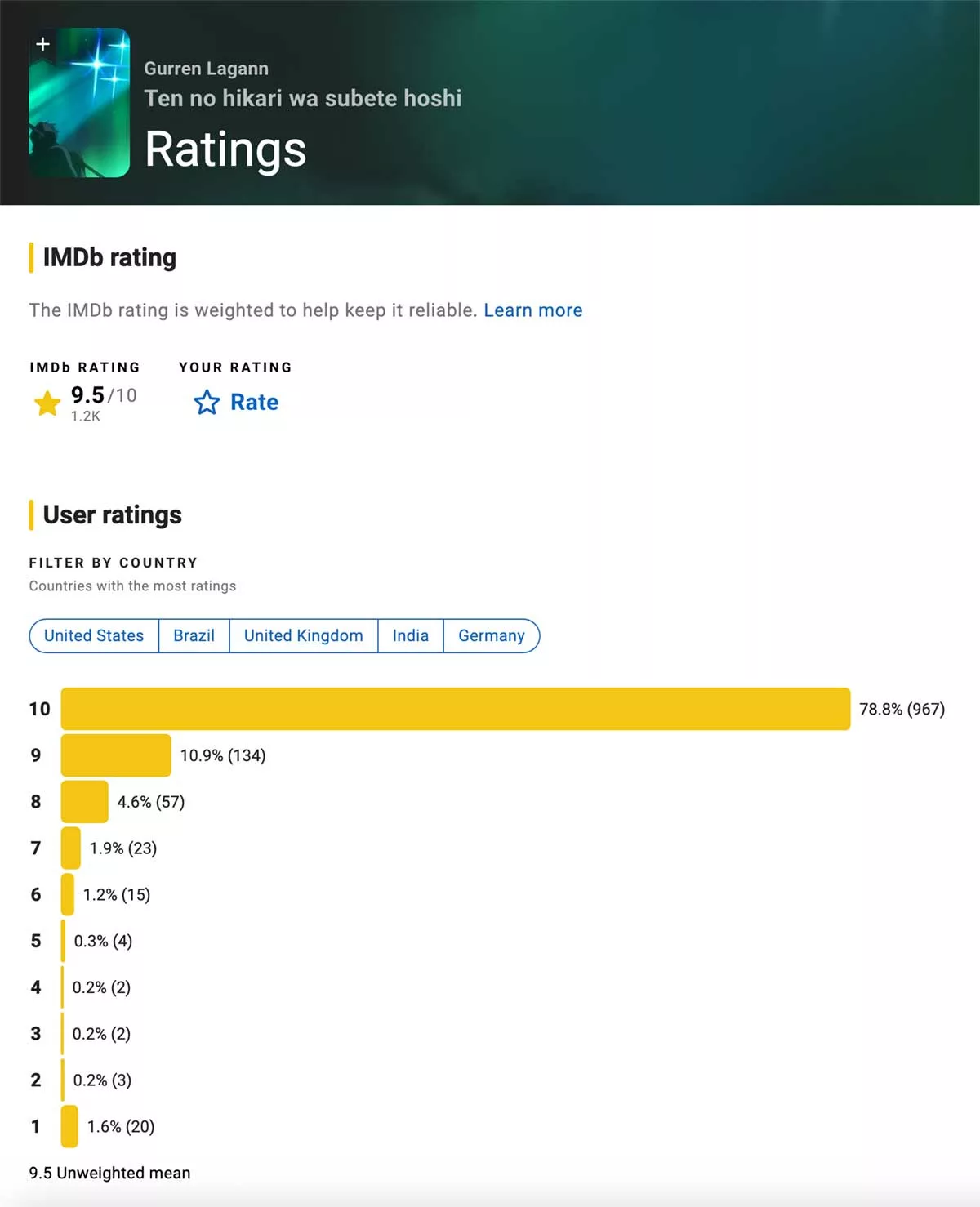Open the Gurren Lagann series link
This screenshot has width=980, height=1207.
click(x=206, y=69)
